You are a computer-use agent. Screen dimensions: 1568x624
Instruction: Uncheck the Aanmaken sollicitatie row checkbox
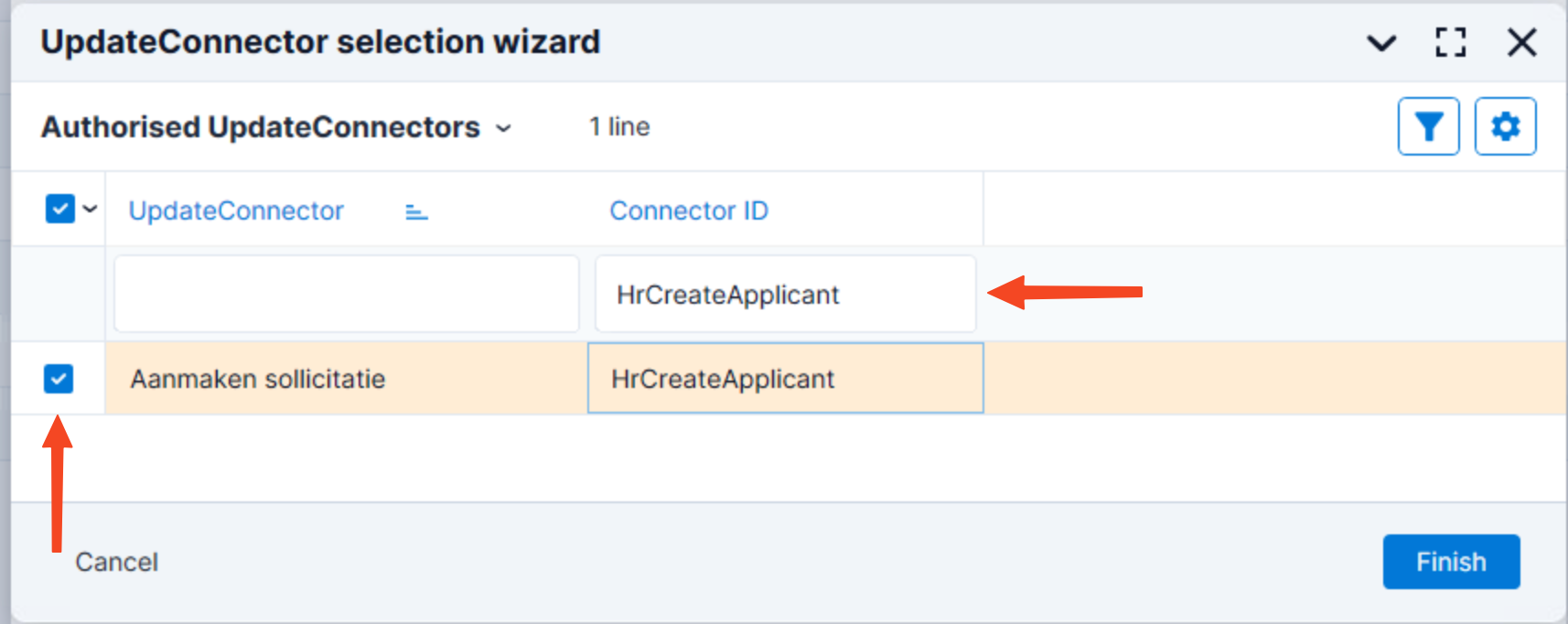click(x=59, y=379)
